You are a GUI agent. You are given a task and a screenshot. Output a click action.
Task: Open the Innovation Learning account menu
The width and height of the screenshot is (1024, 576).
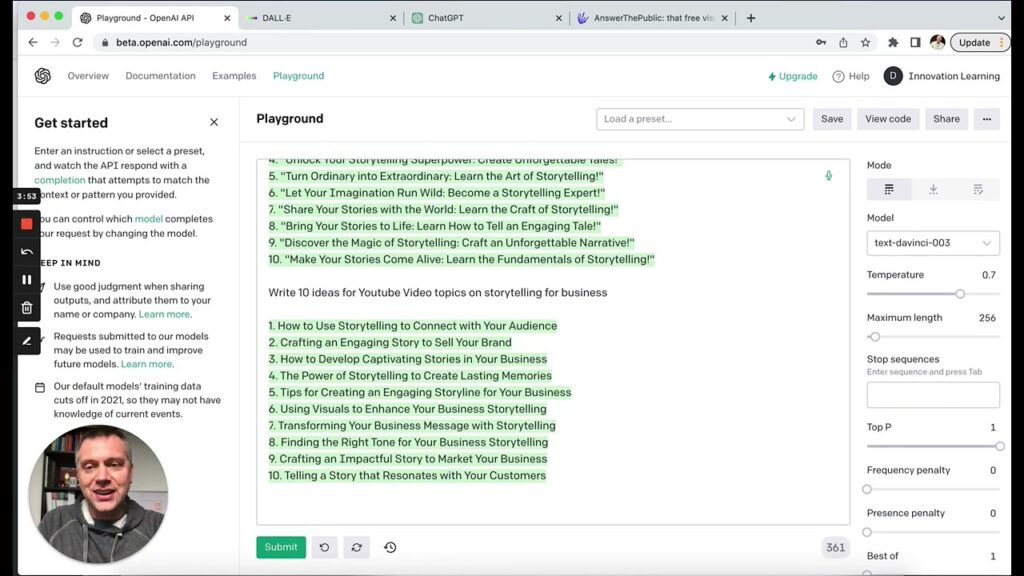tap(938, 76)
